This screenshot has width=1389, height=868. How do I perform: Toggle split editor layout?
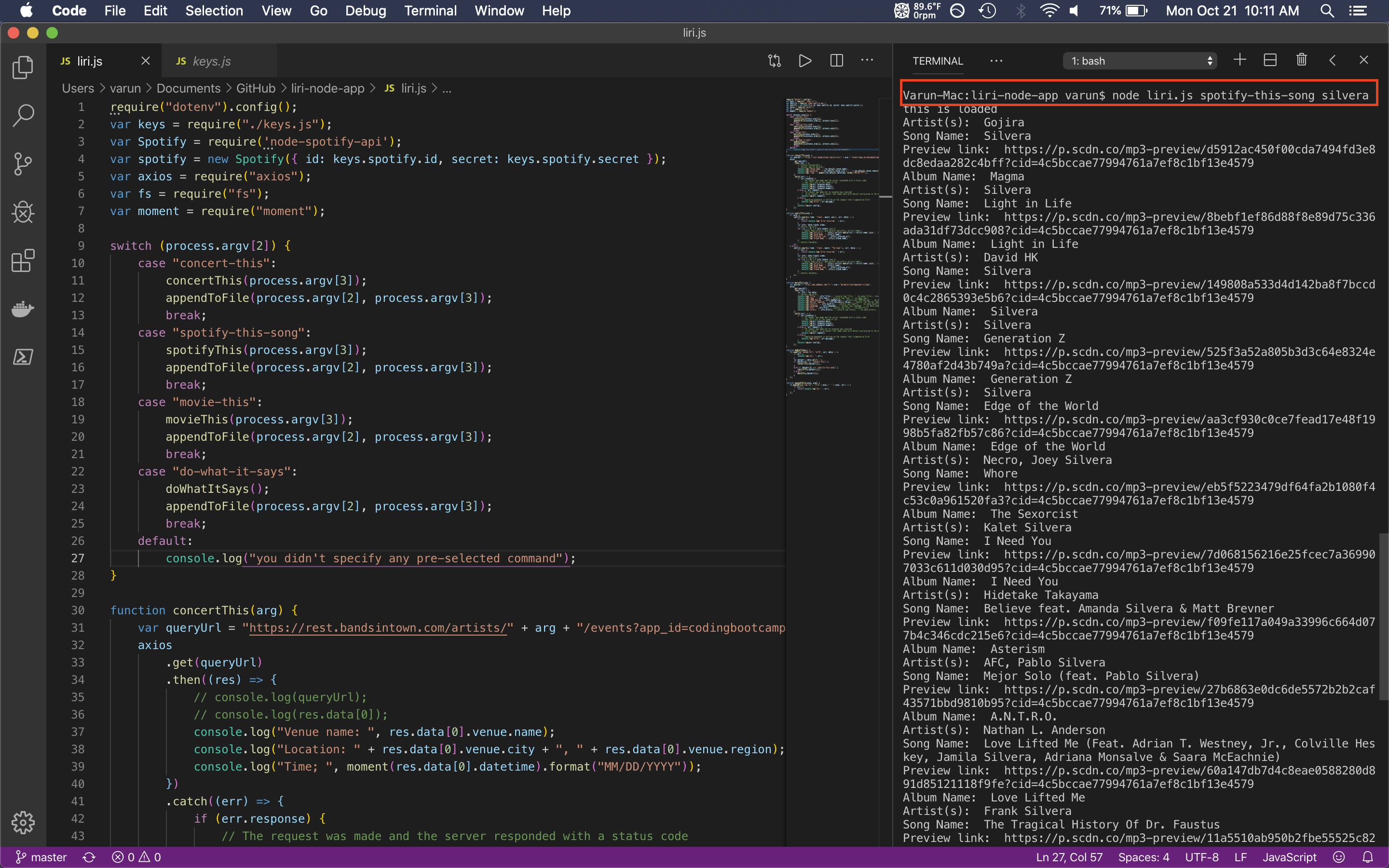coord(836,61)
